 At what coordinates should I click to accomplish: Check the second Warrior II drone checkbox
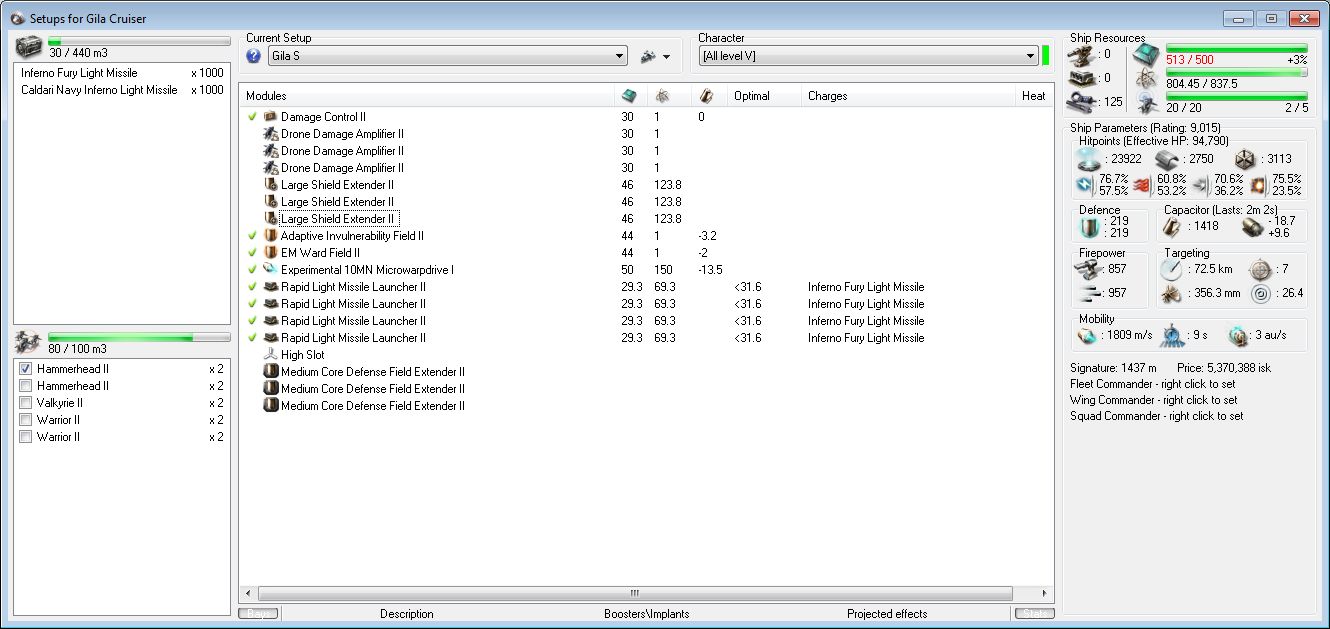coord(26,437)
